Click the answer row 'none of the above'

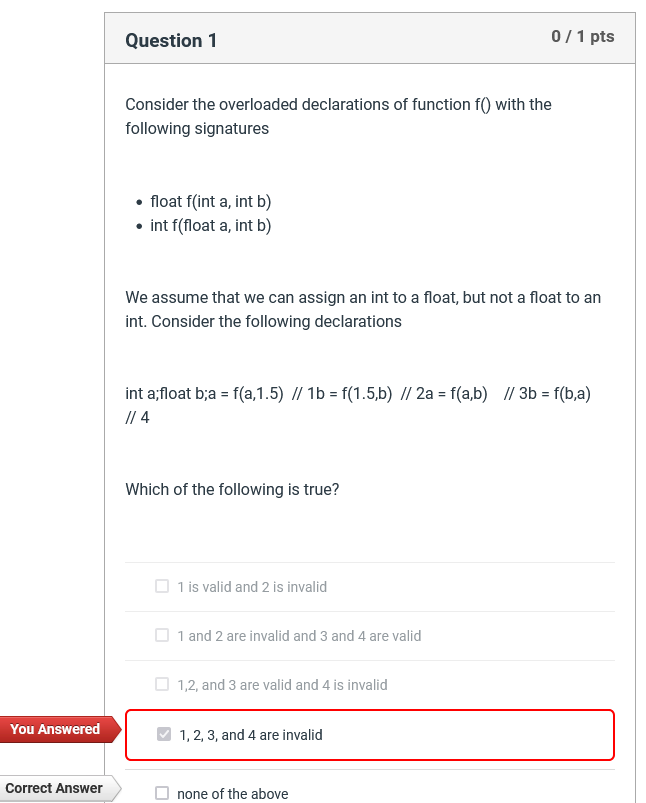click(234, 793)
